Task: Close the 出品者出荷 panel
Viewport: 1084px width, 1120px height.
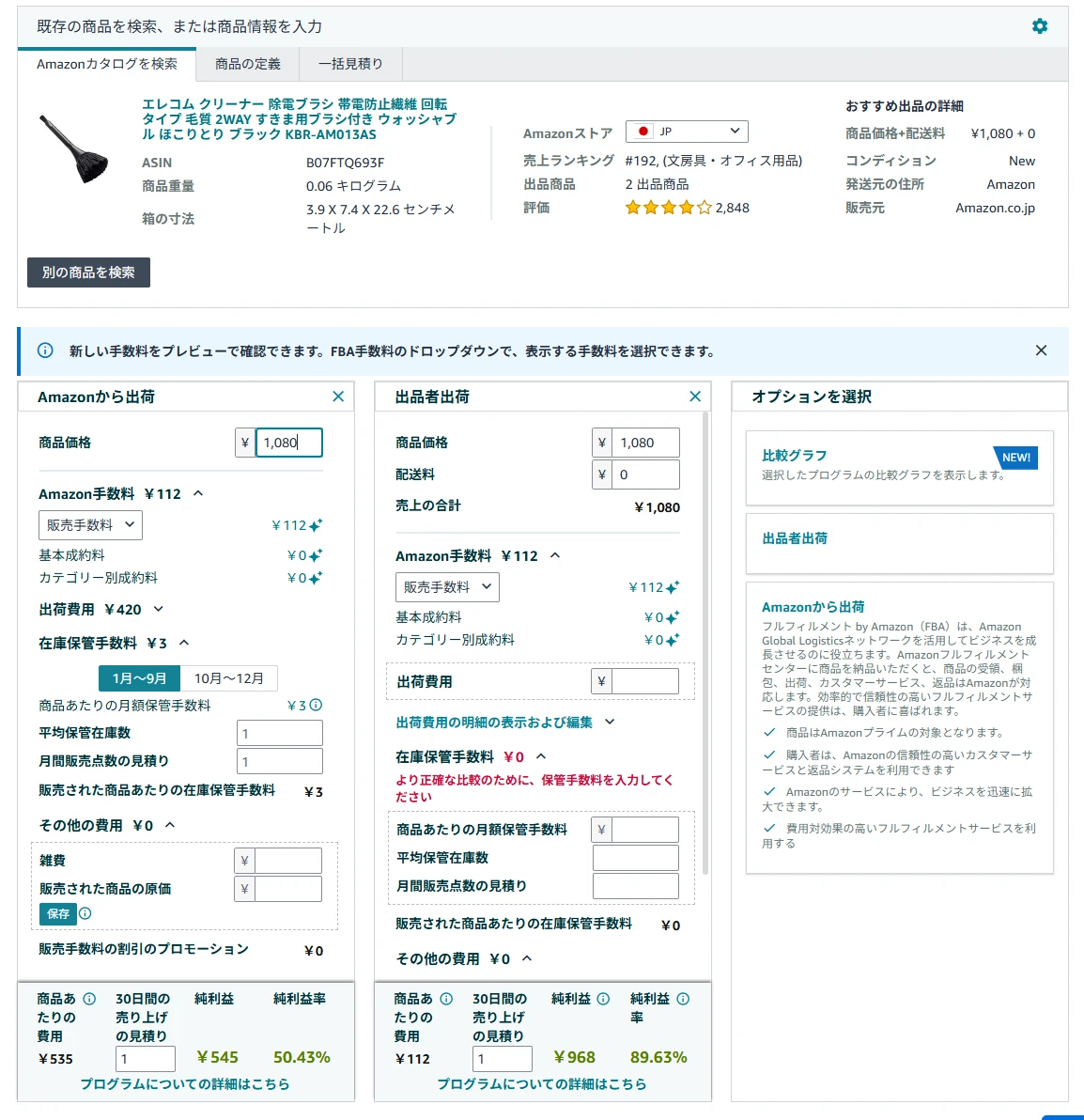Action: [695, 397]
